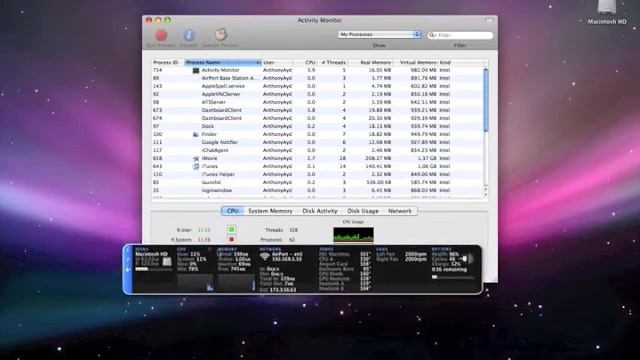
Task: Open the Macintosh HD desktop drive icon
Action: (607, 7)
